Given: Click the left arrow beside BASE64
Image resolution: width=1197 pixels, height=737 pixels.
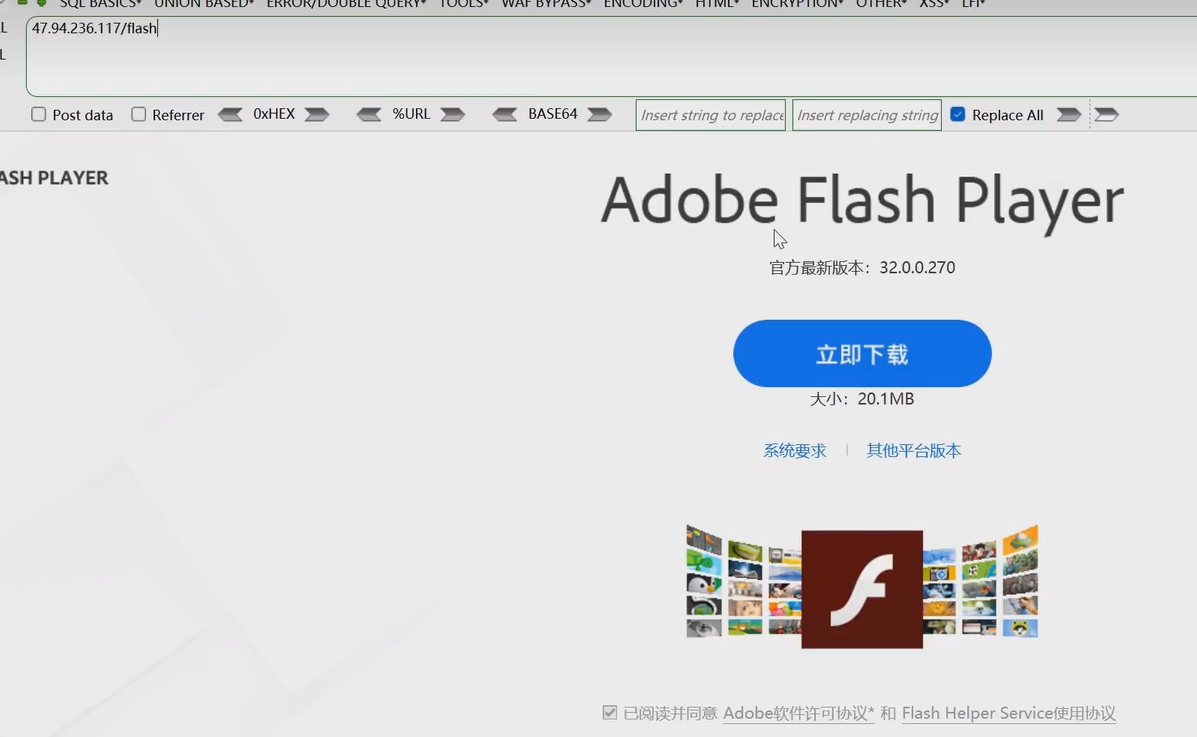Looking at the screenshot, I should coord(505,115).
